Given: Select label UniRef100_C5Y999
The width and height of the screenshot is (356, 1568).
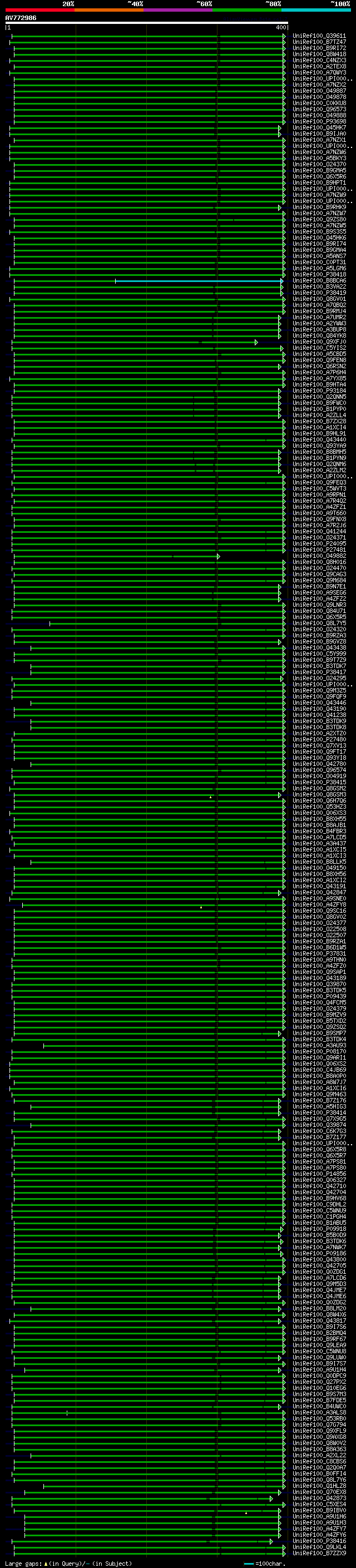Looking at the screenshot, I should [319, 654].
